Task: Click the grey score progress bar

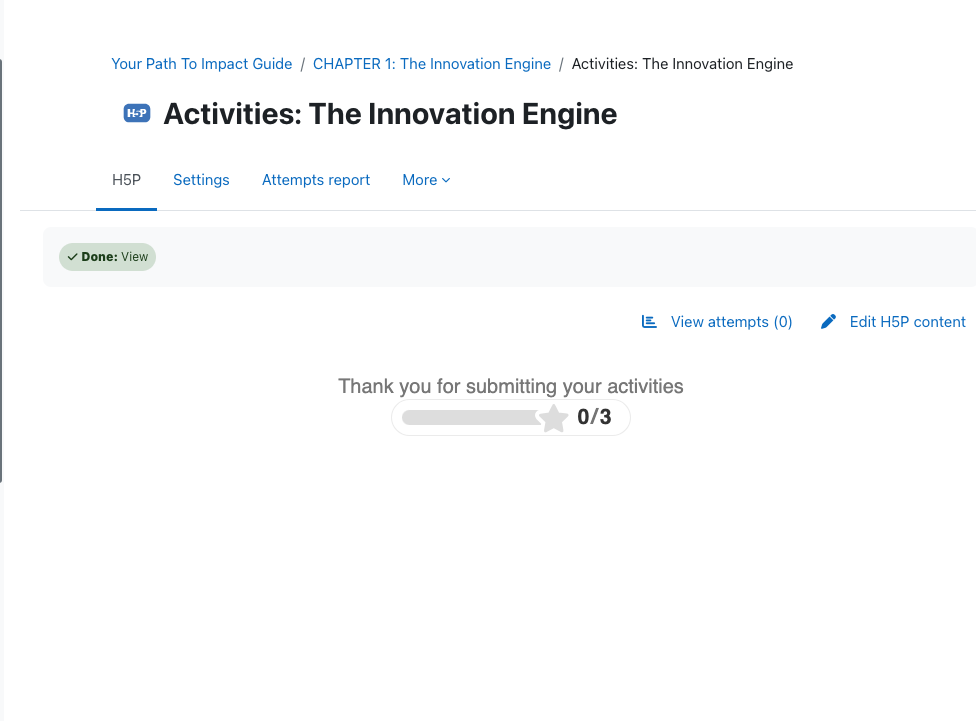Action: (471, 418)
